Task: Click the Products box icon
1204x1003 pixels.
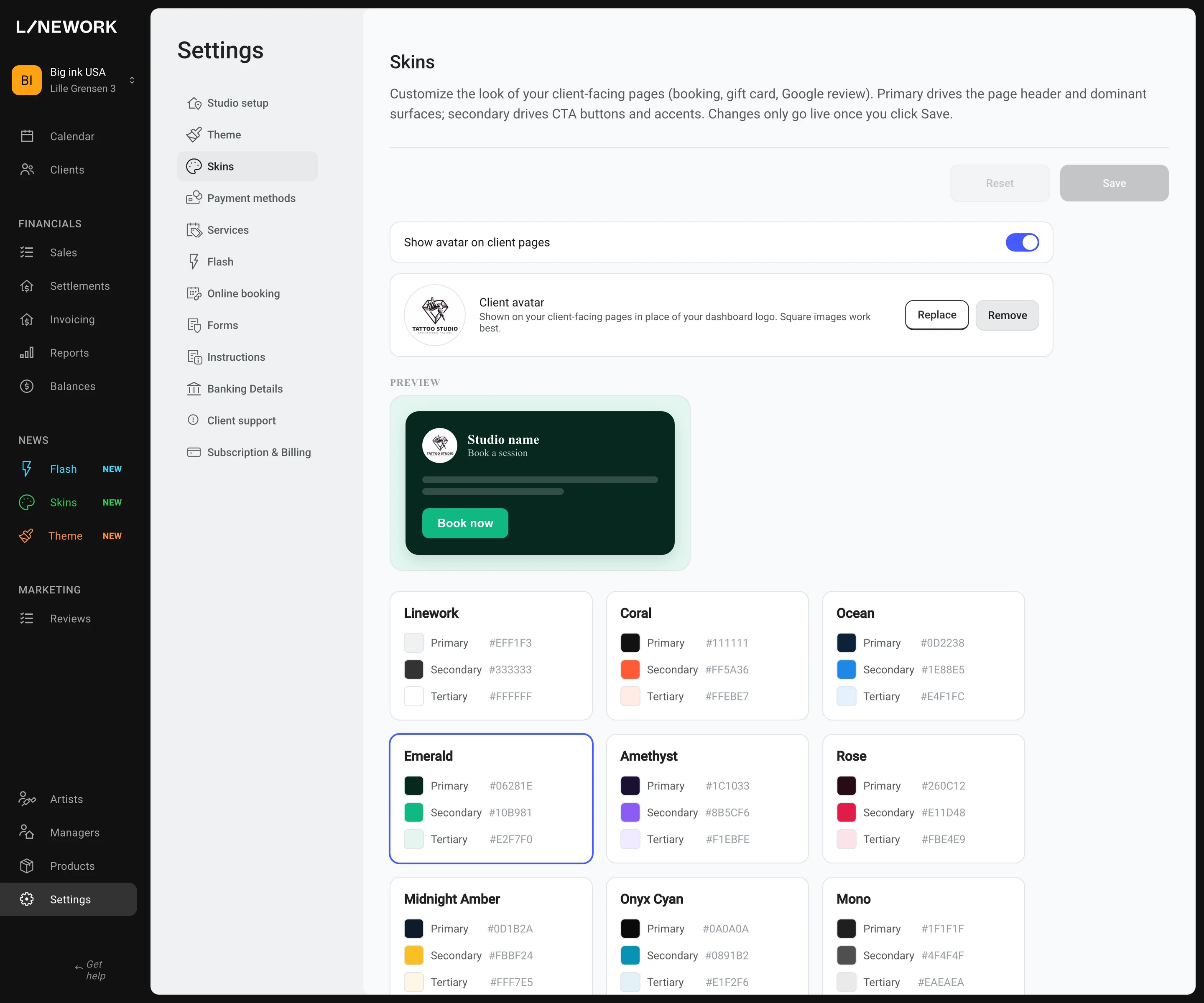Action: (27, 866)
